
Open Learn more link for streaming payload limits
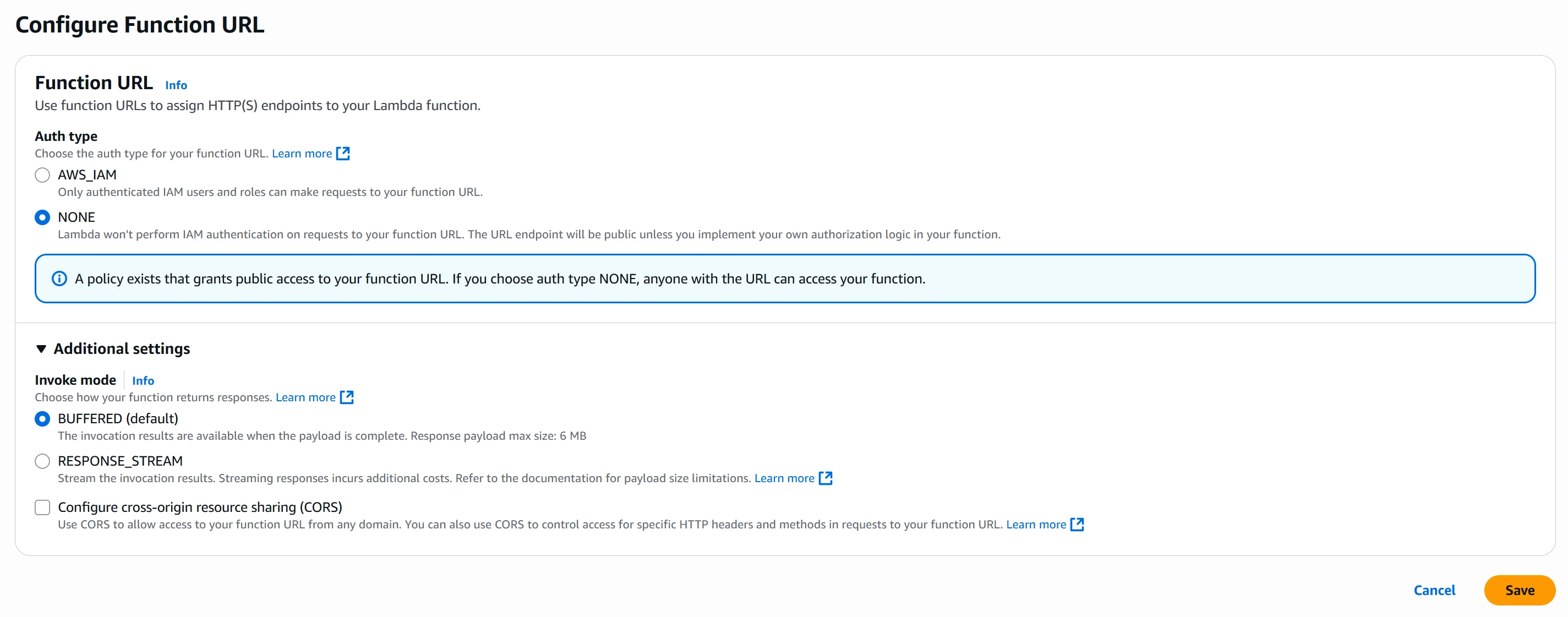coord(784,478)
